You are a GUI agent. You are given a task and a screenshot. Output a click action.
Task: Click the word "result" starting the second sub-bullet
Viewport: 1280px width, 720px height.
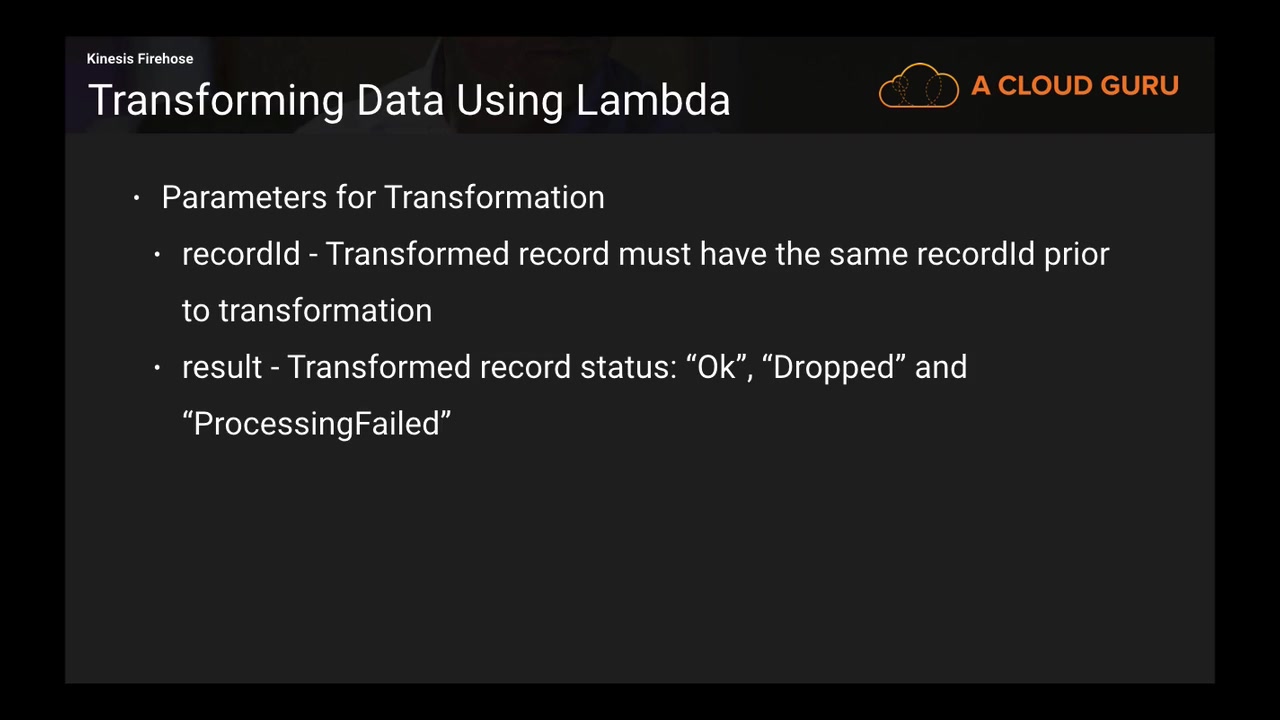click(222, 367)
